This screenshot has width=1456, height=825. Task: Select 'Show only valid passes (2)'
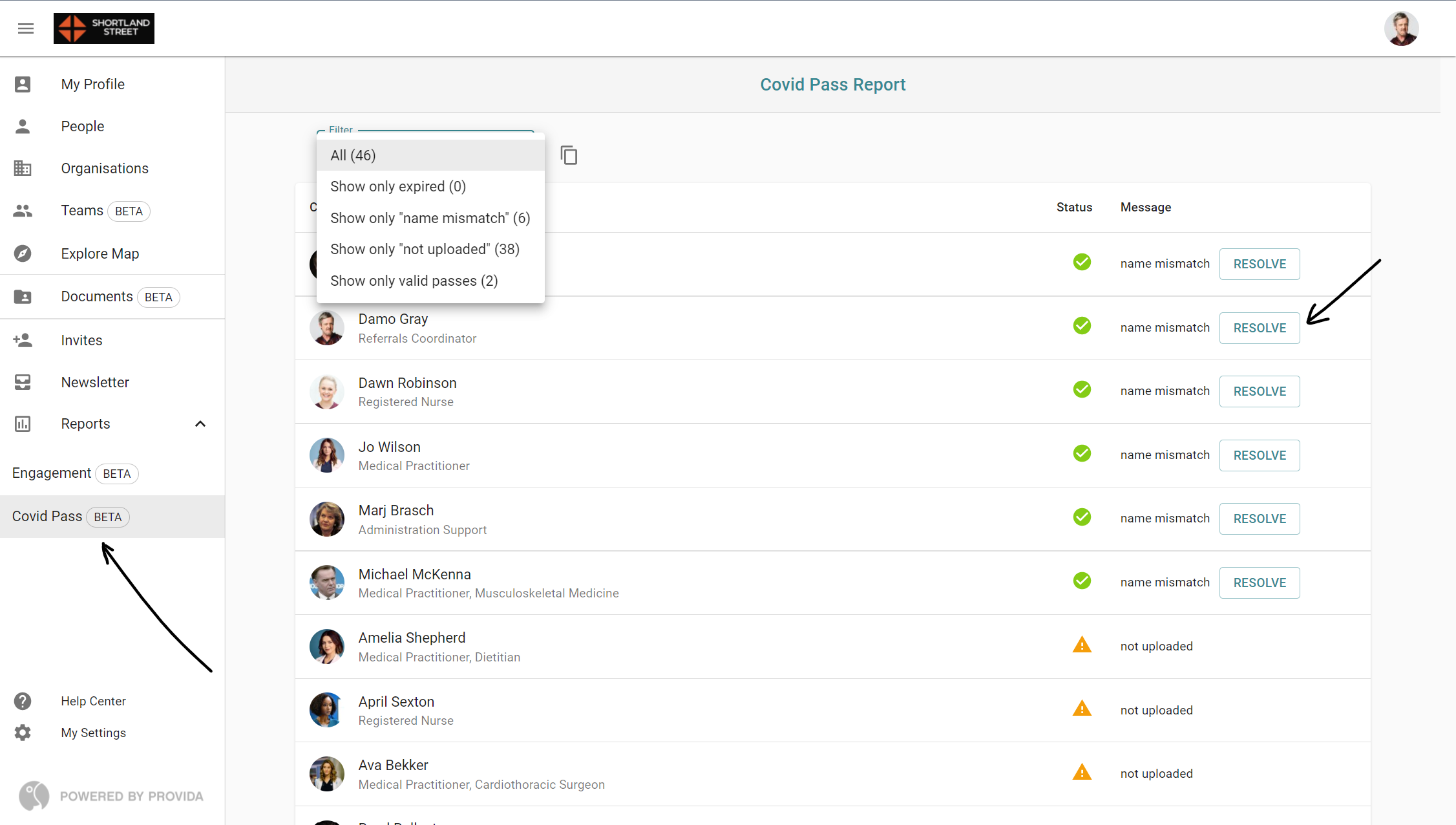coord(414,281)
